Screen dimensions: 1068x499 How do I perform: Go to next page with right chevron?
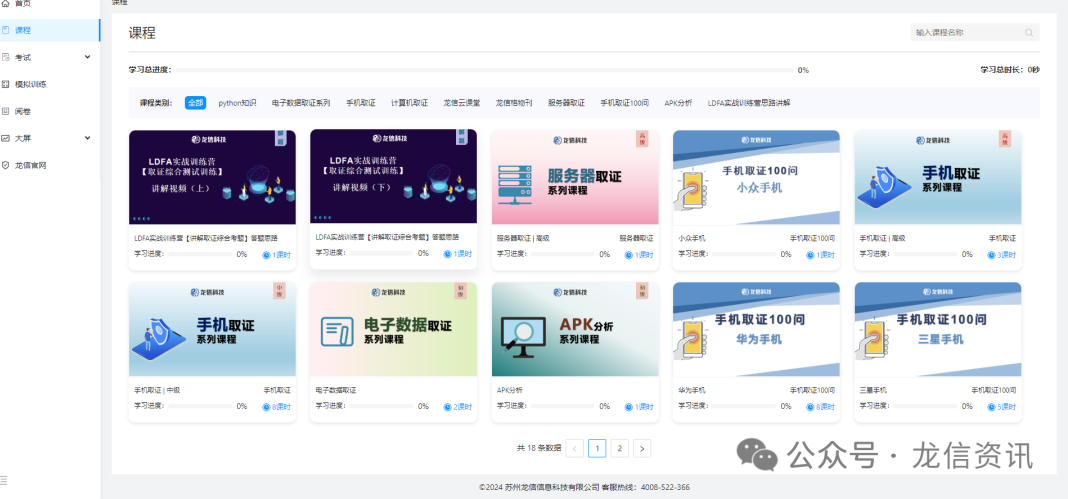point(642,448)
